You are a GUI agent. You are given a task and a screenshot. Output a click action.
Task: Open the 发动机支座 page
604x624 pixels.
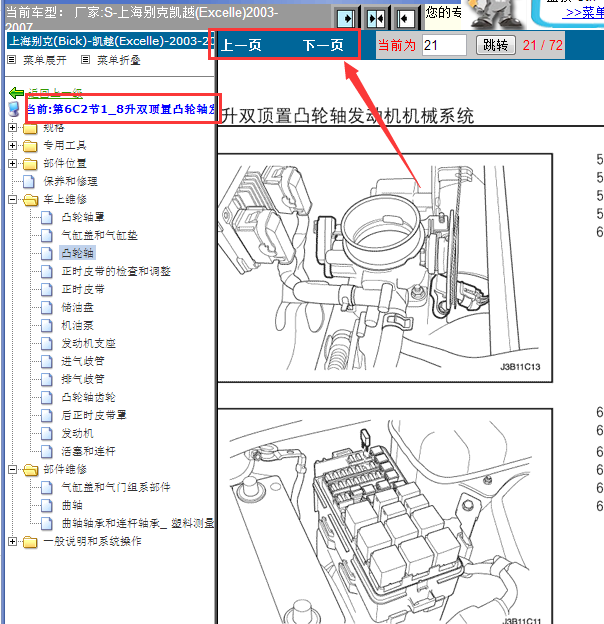click(x=88, y=343)
